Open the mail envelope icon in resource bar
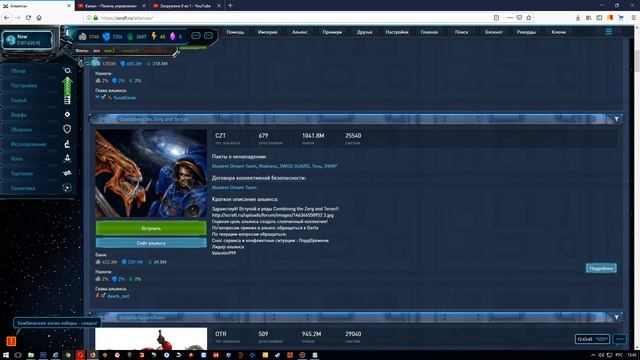 point(209,36)
